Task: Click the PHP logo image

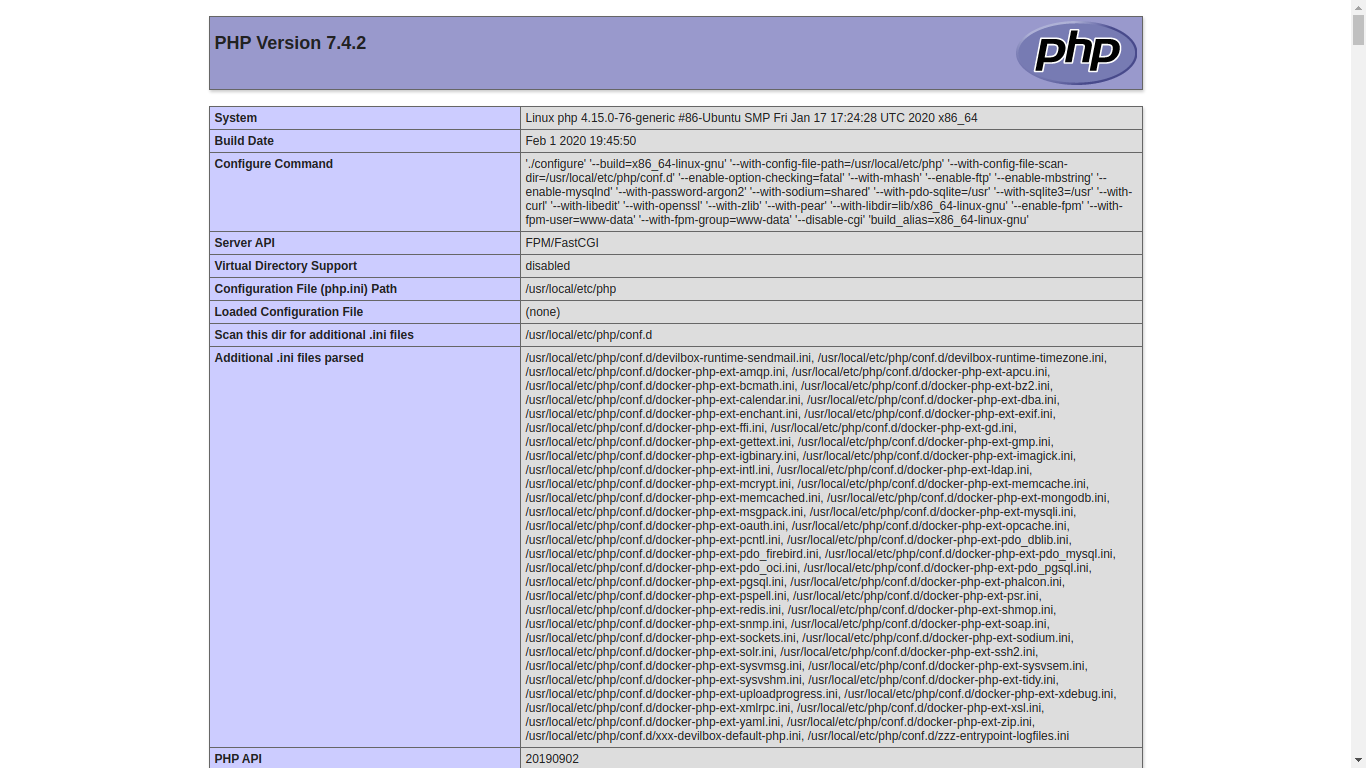Action: (x=1076, y=53)
